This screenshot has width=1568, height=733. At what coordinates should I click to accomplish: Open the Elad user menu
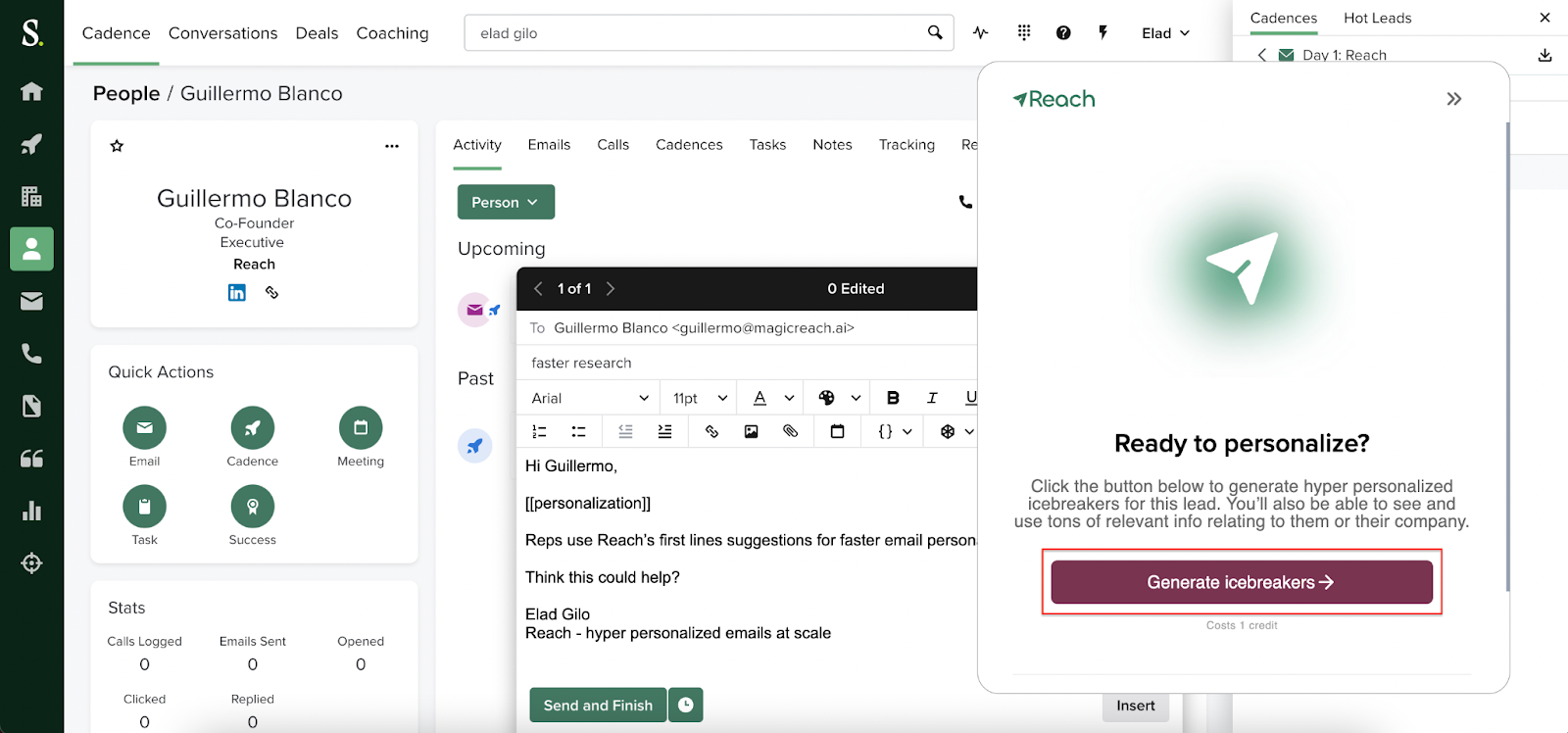[x=1166, y=33]
